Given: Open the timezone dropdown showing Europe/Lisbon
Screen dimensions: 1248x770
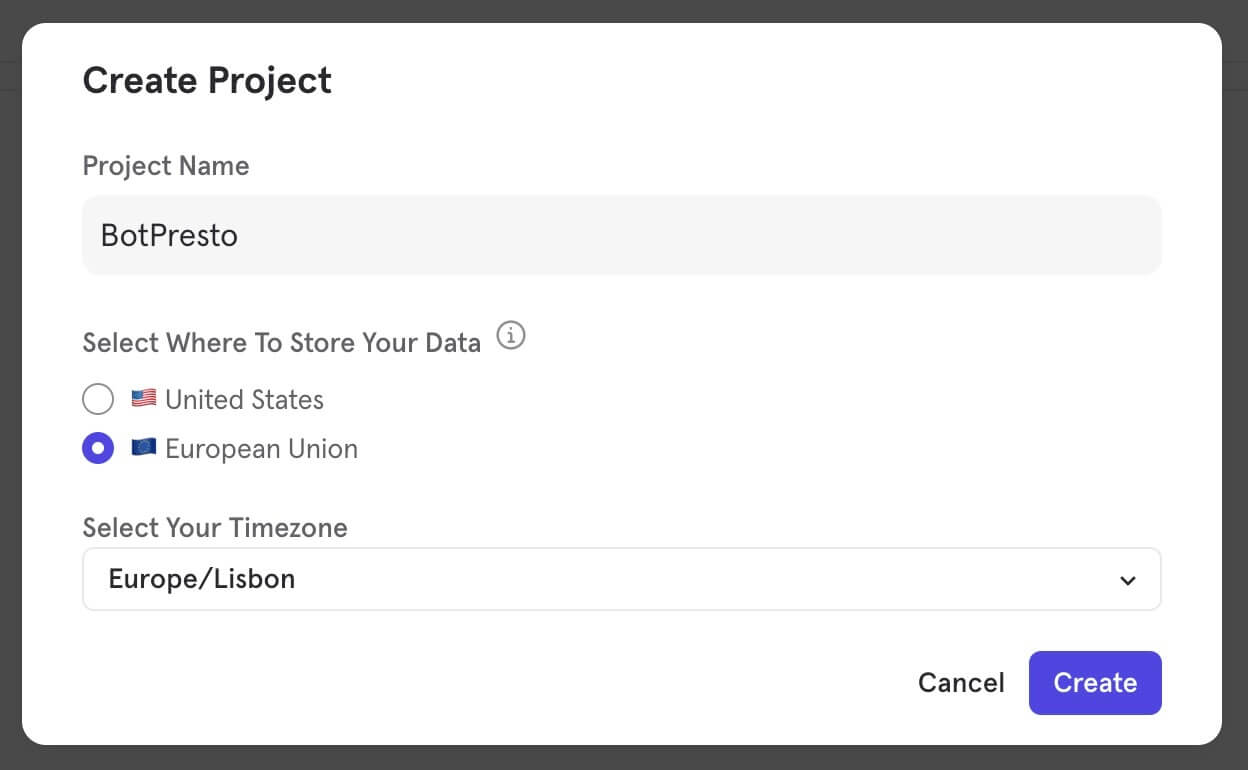Looking at the screenshot, I should [621, 579].
